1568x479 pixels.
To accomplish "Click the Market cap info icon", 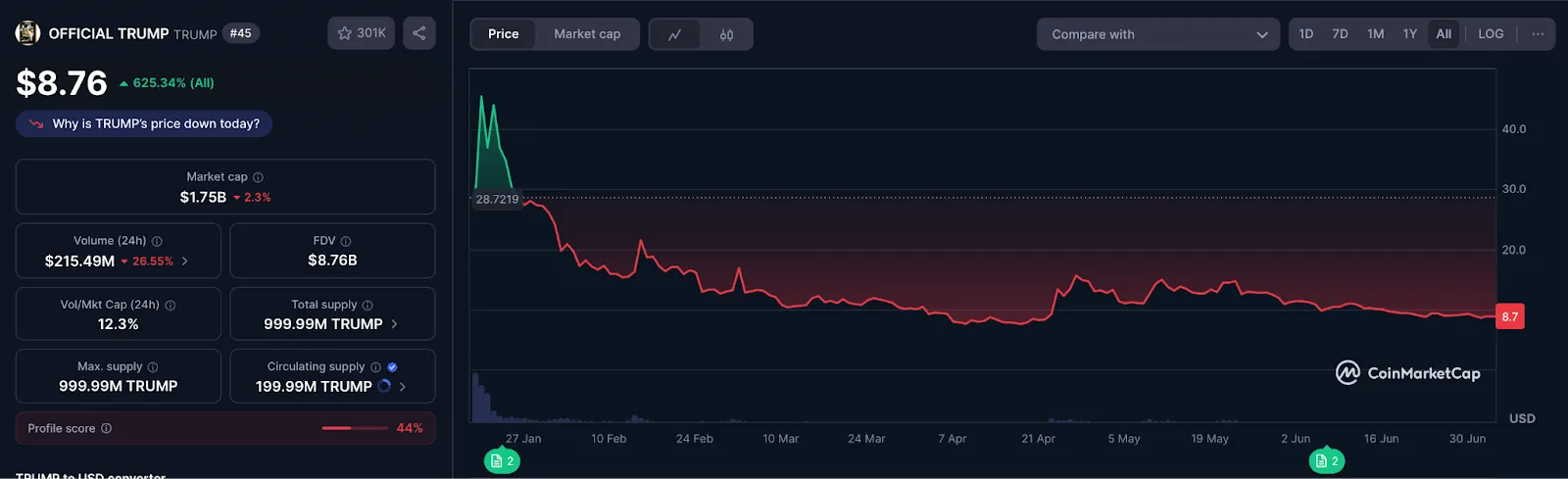I will coord(259,177).
